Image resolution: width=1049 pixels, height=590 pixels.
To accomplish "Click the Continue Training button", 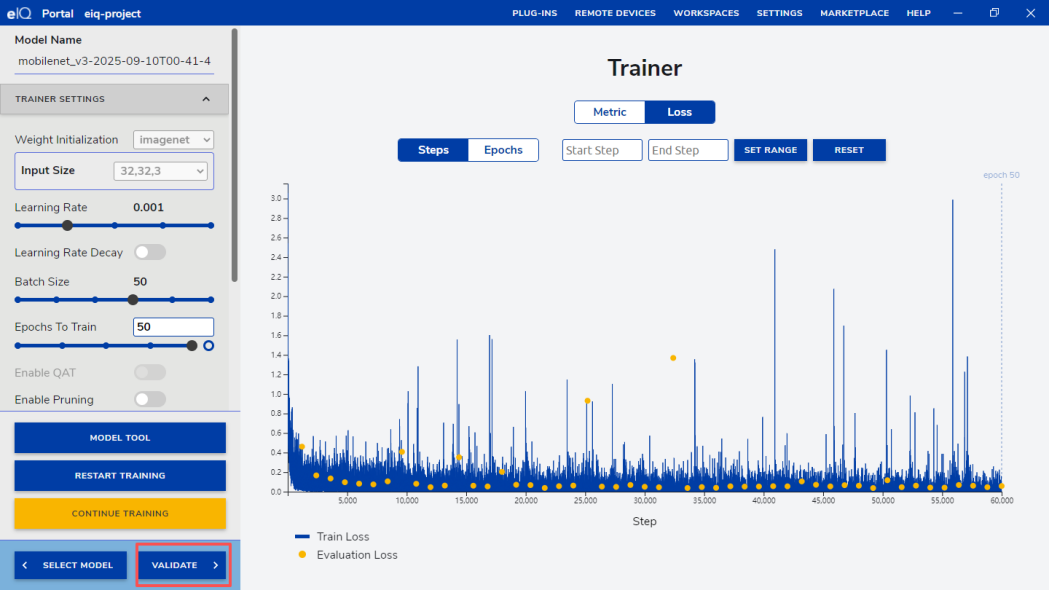I will pyautogui.click(x=120, y=513).
